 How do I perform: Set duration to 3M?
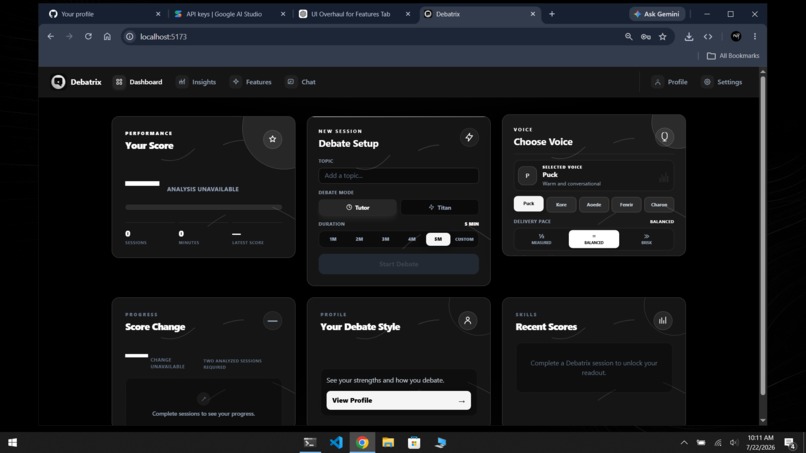(385, 239)
